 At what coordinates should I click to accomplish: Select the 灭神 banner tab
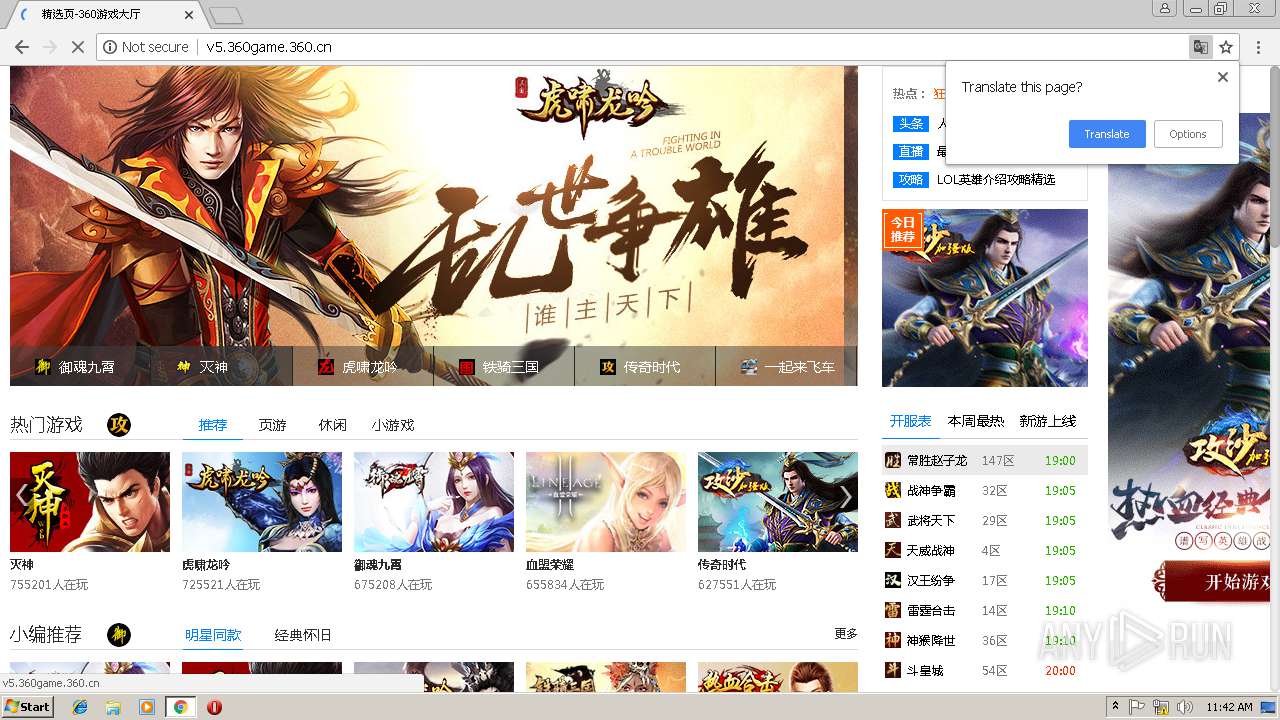(x=221, y=367)
